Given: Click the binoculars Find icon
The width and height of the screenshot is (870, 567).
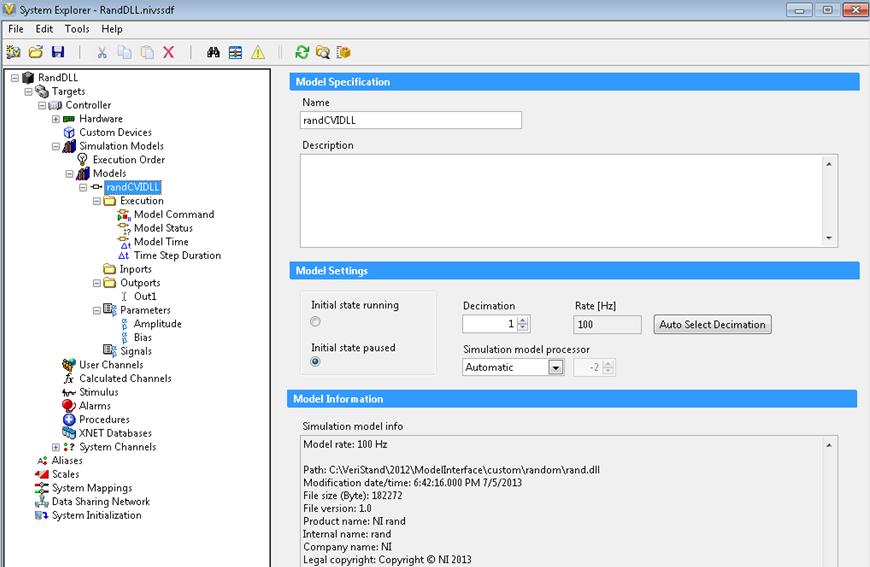Looking at the screenshot, I should pyautogui.click(x=213, y=52).
